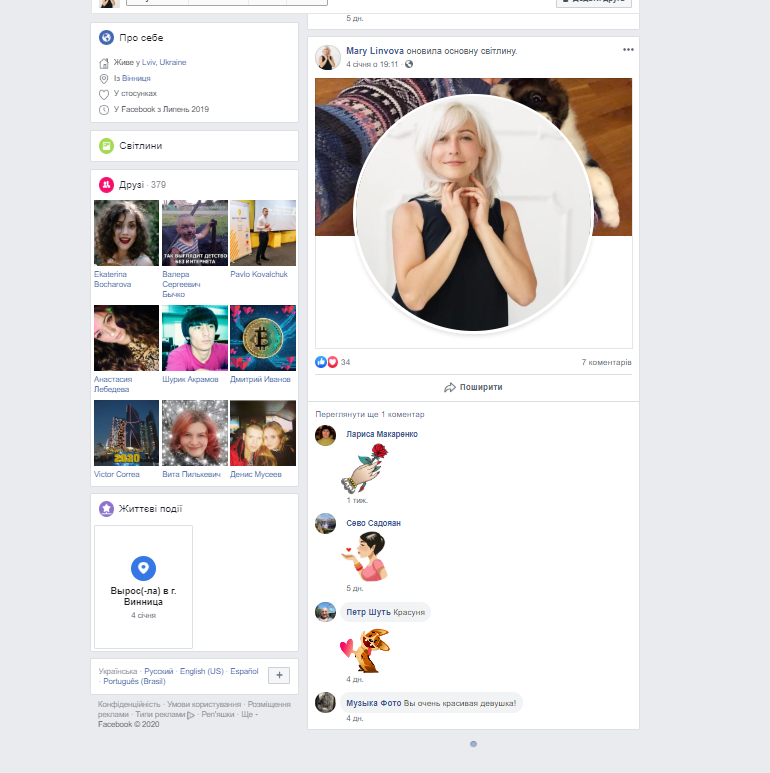Open Музыка Фото commenter name

coord(374,703)
